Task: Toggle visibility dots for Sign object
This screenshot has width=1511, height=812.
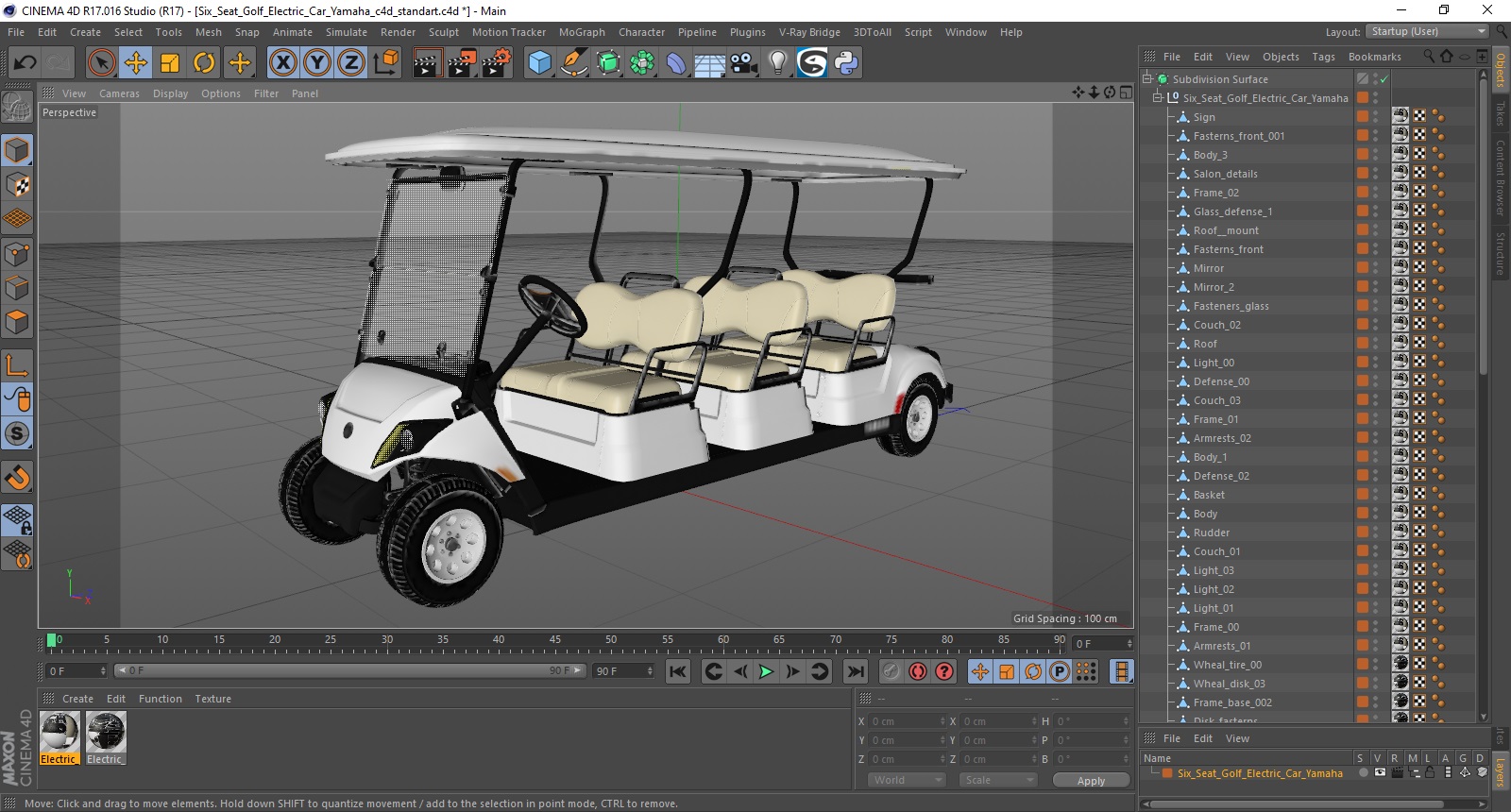Action: [1376, 117]
